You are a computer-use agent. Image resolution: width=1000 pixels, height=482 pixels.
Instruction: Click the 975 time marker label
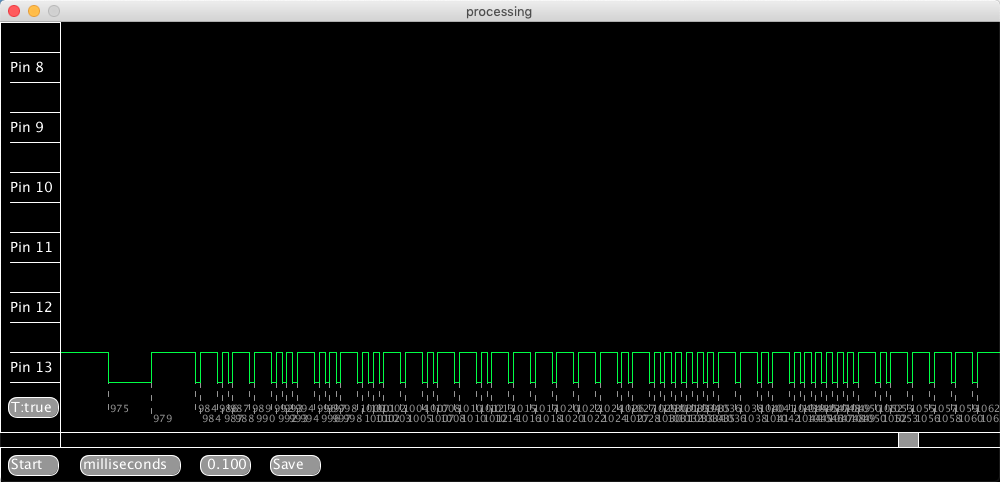pos(119,409)
